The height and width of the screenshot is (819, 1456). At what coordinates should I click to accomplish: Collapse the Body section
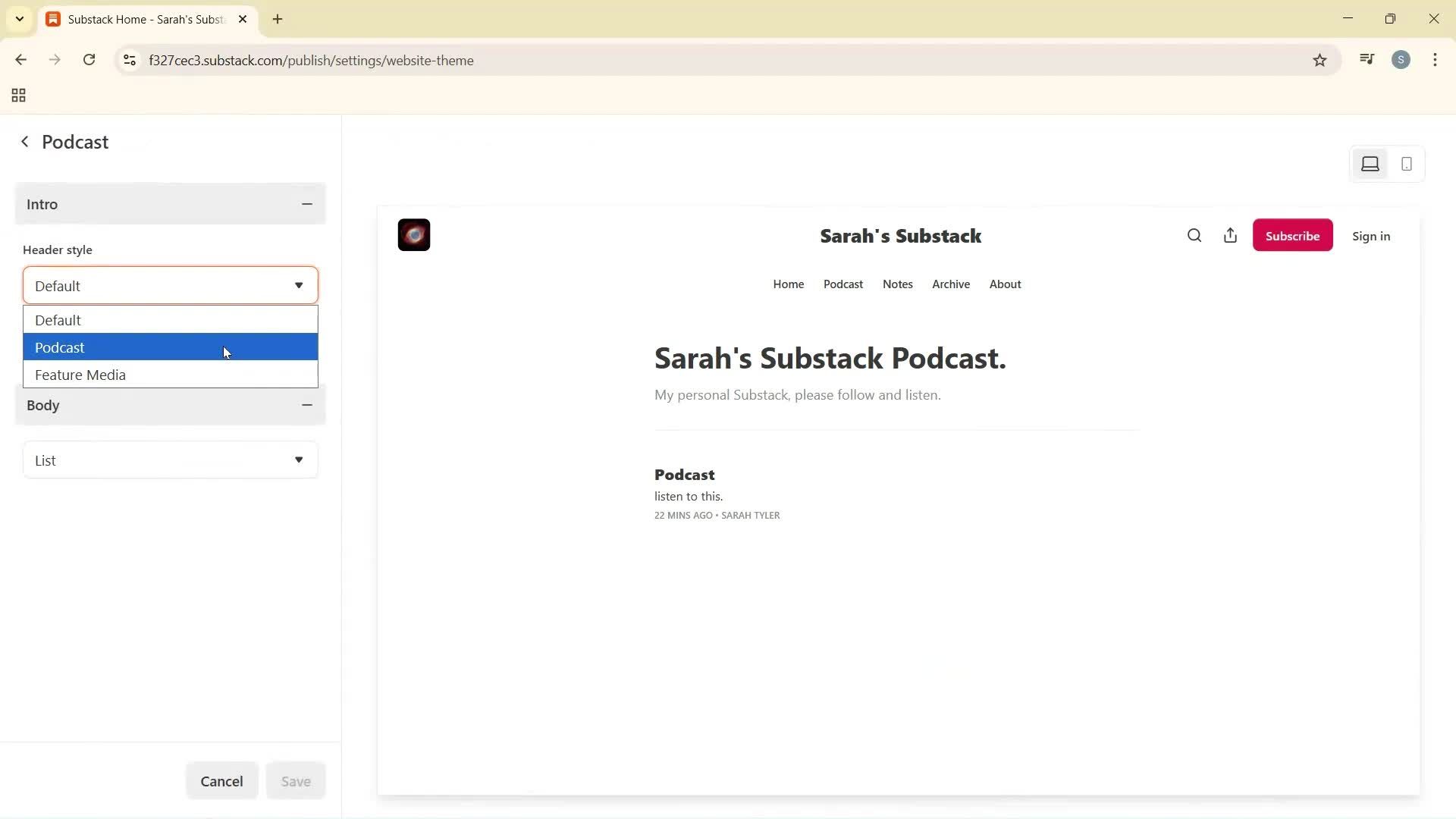(306, 405)
